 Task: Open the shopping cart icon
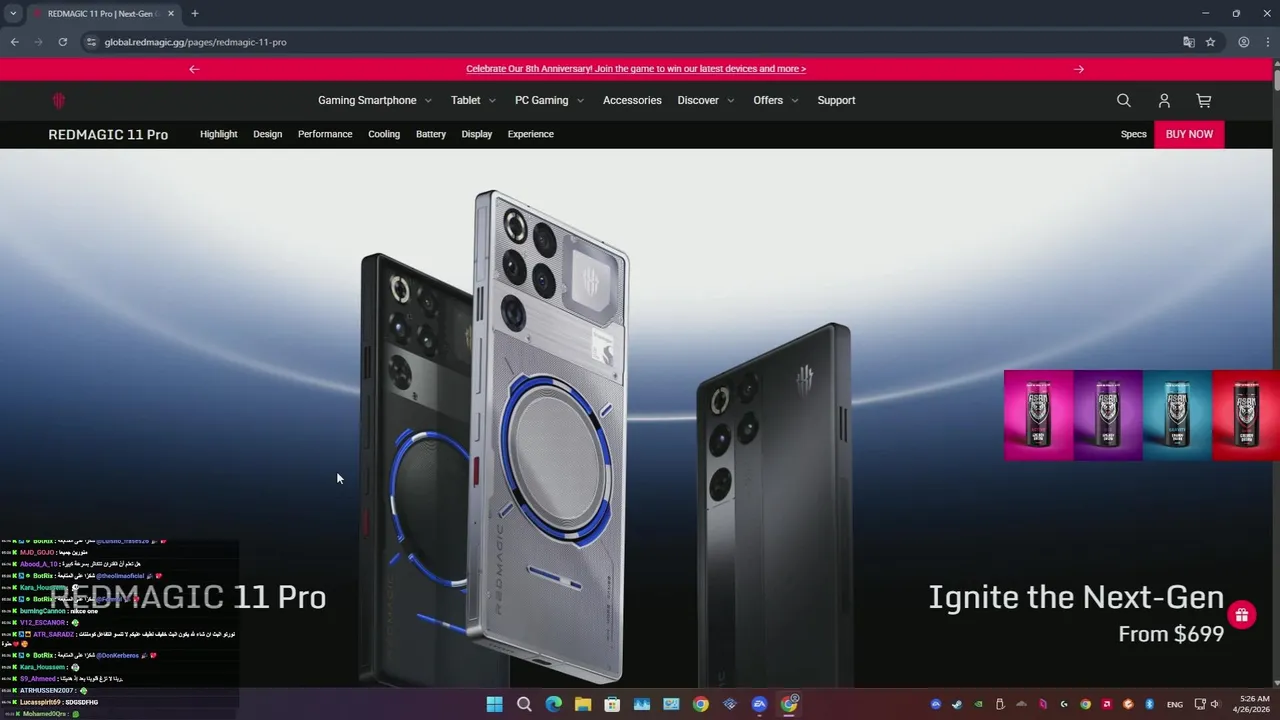click(1204, 100)
